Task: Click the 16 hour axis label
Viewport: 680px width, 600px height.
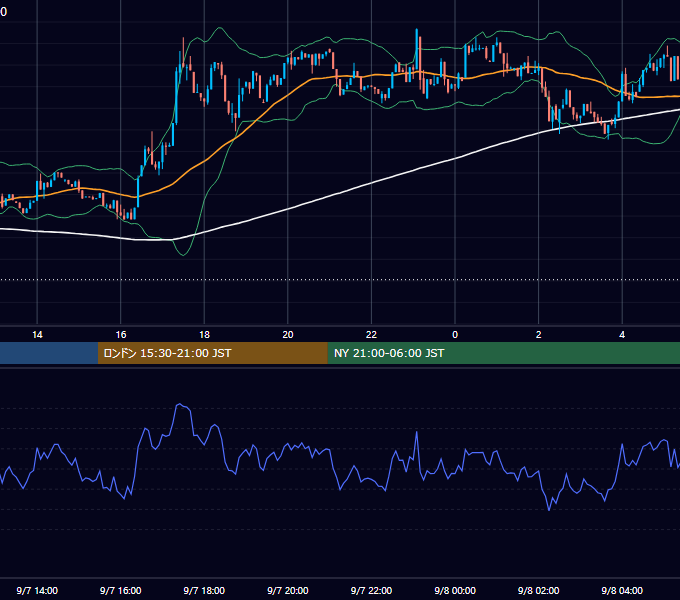Action: (121, 335)
